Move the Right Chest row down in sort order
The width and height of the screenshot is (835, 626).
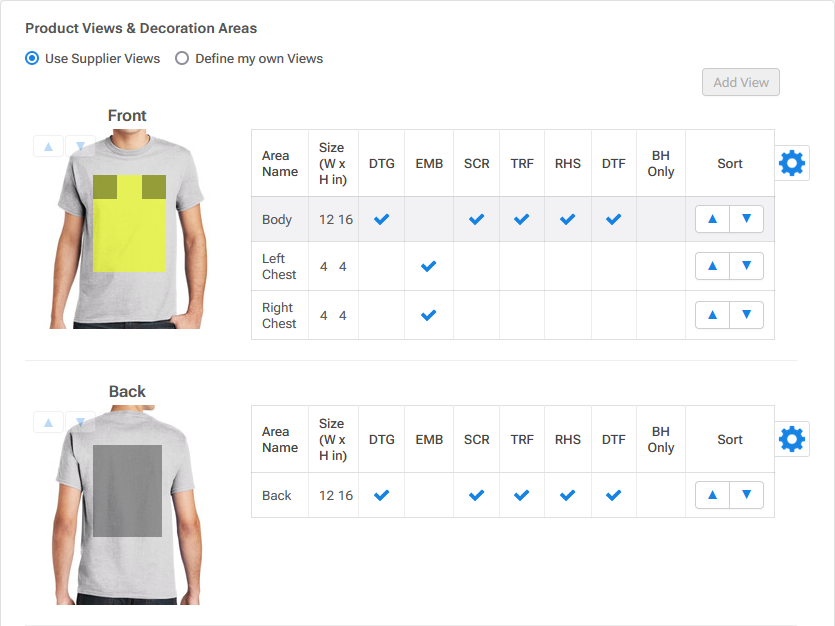[746, 314]
